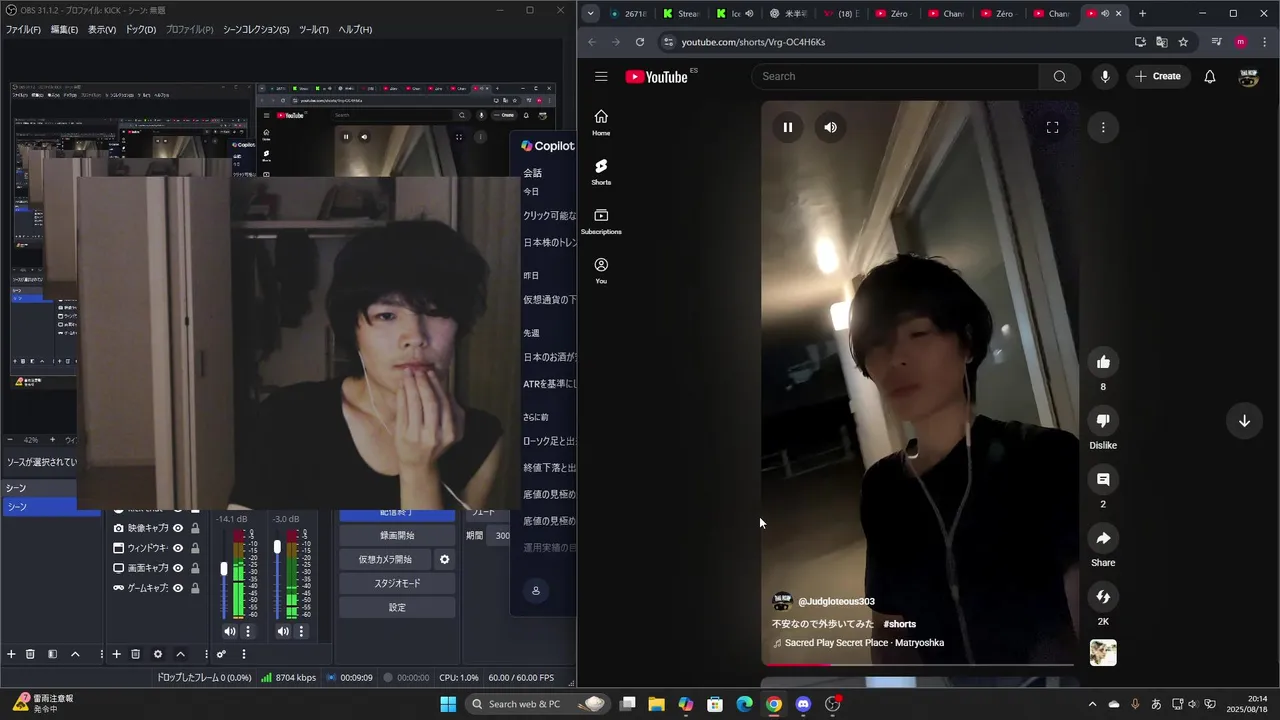Open a new Chrome tab
The width and height of the screenshot is (1280, 720).
[1142, 13]
